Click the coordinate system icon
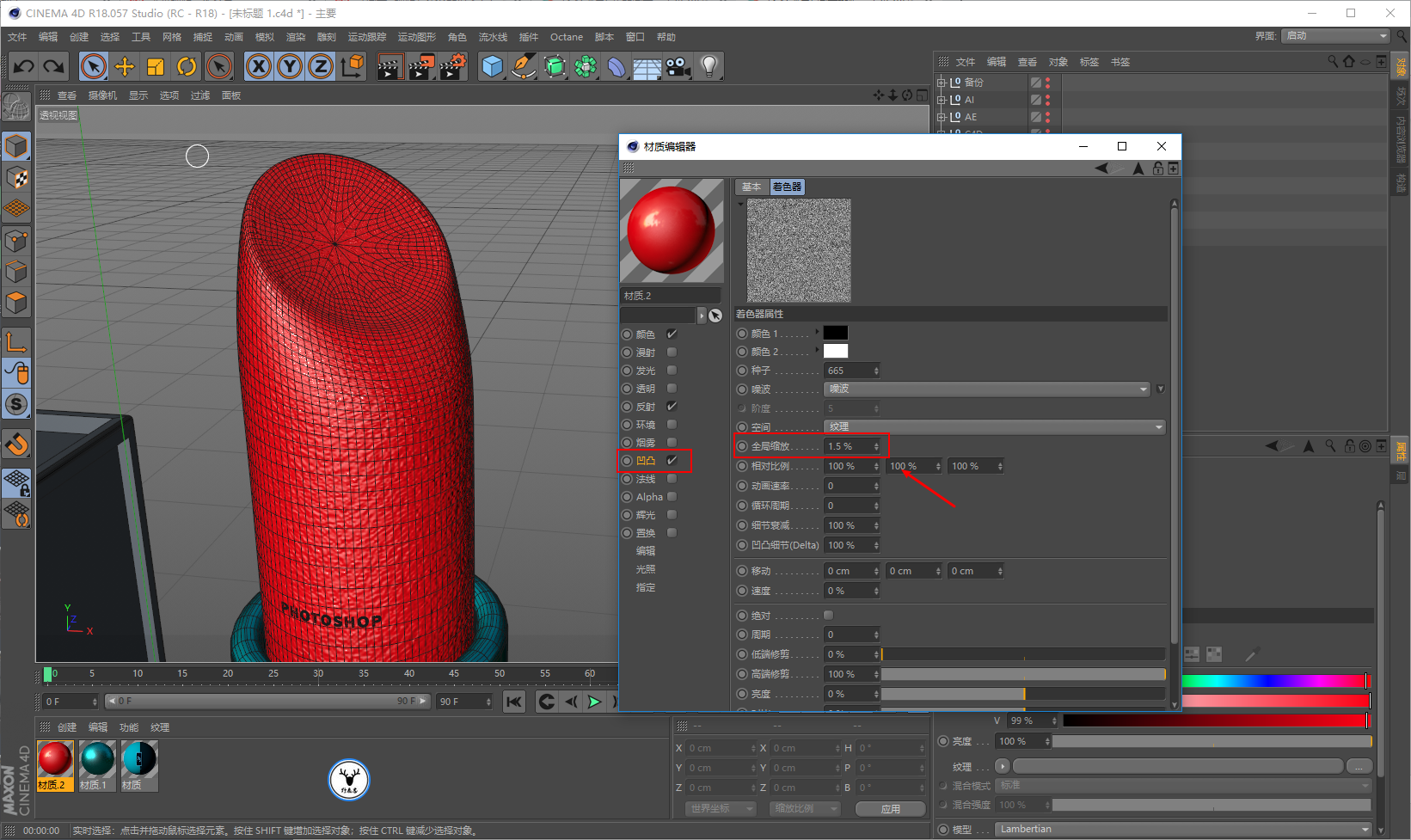 pos(352,66)
